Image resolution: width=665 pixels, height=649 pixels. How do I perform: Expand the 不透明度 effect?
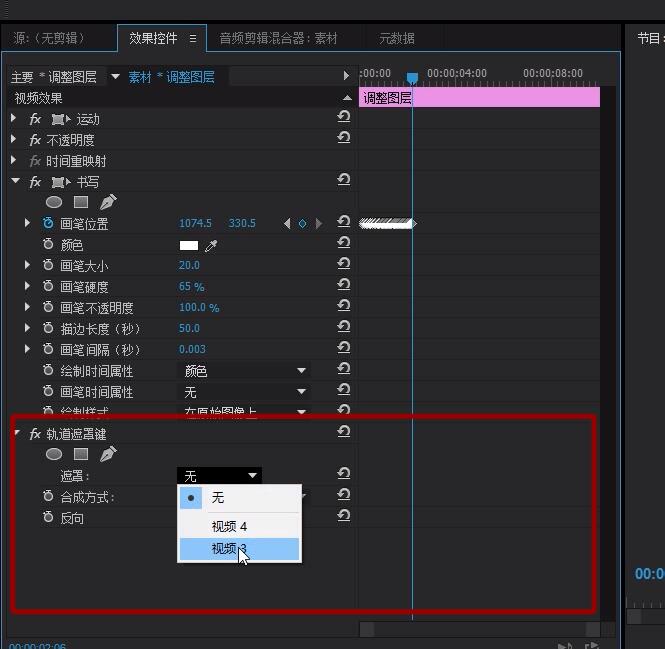[14, 139]
